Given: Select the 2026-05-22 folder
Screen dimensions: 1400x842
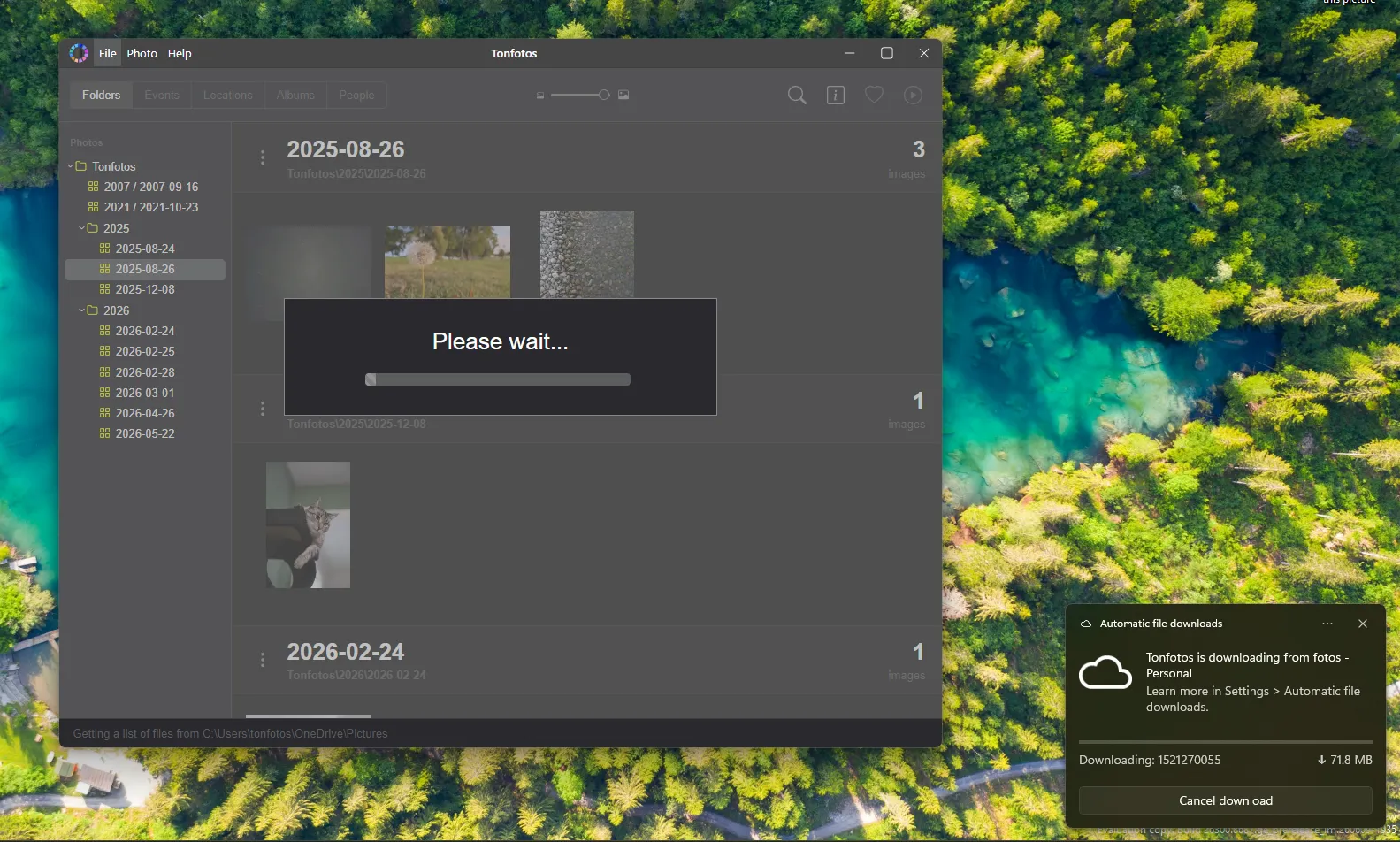Looking at the screenshot, I should (145, 433).
